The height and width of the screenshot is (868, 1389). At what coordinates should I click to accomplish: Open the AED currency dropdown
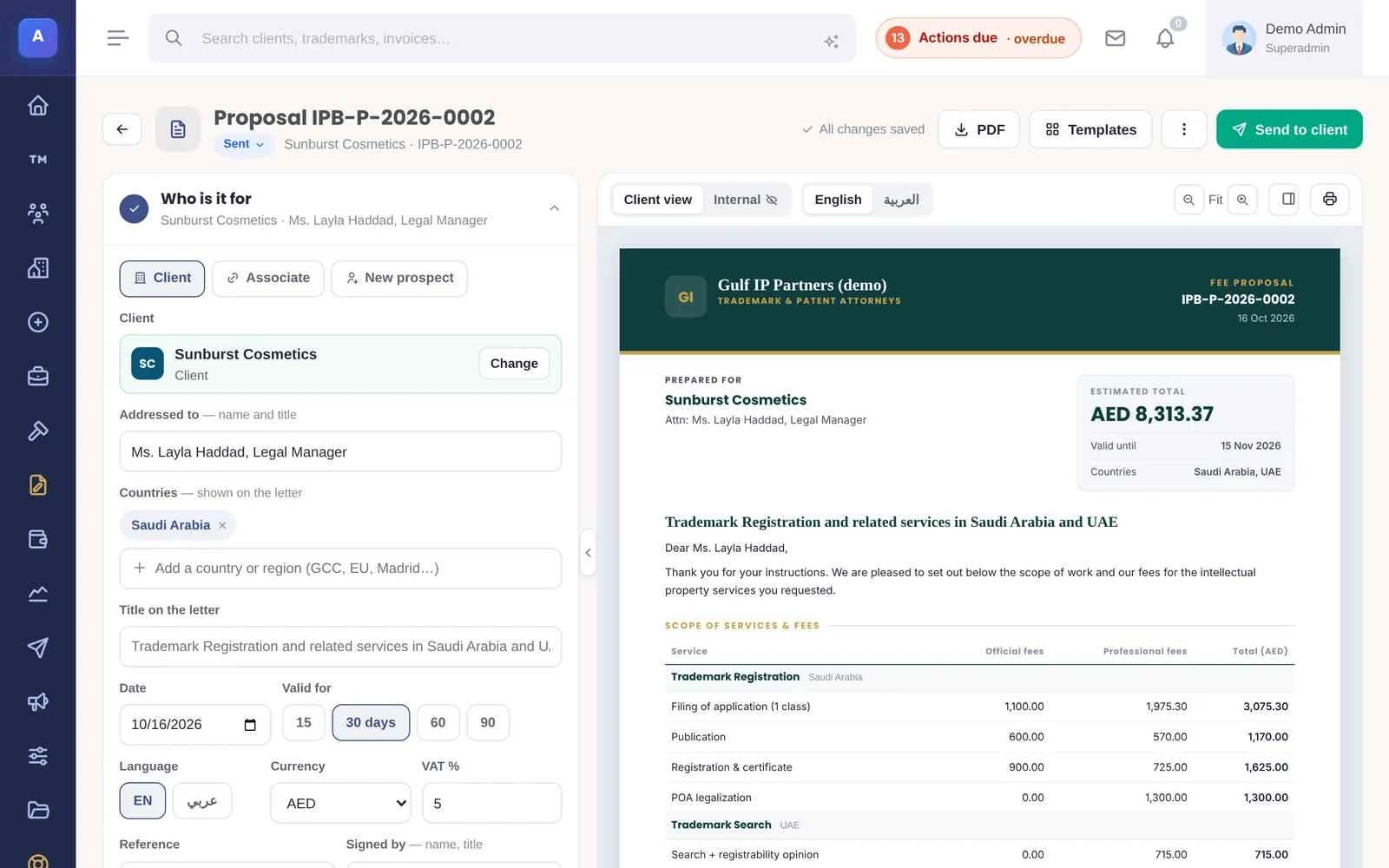pyautogui.click(x=340, y=804)
